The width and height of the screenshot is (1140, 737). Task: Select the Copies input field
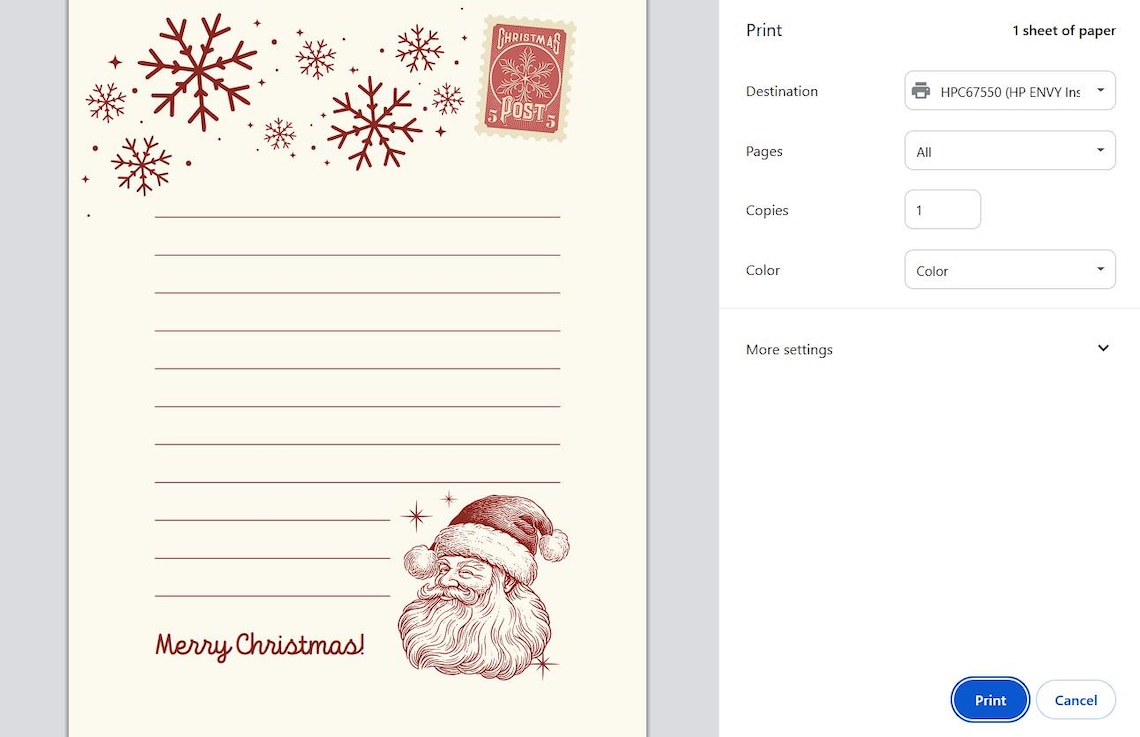[x=942, y=209]
